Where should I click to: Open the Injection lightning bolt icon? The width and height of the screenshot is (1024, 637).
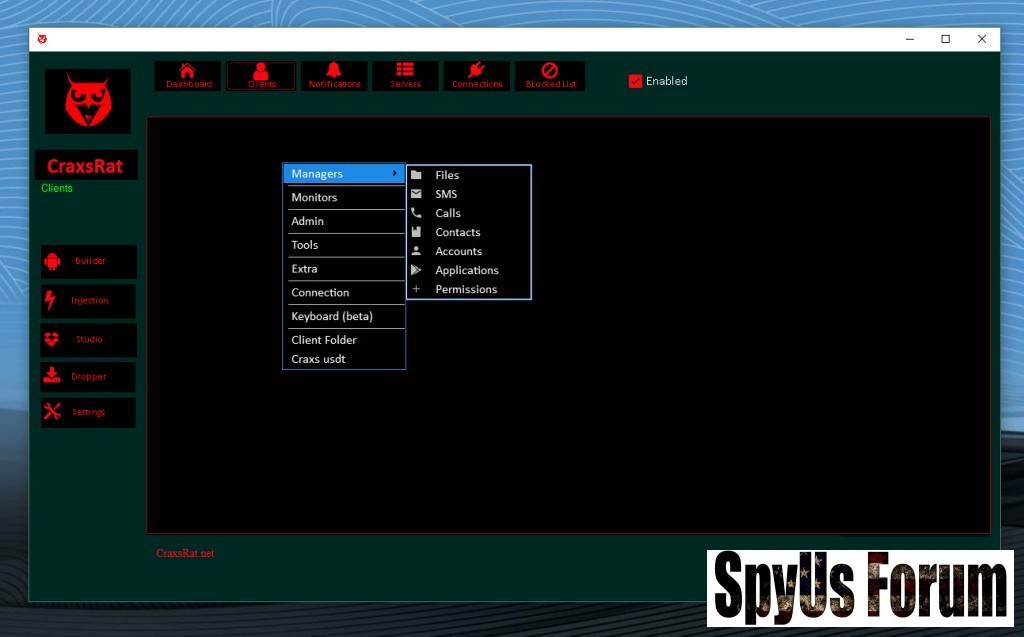[x=51, y=300]
